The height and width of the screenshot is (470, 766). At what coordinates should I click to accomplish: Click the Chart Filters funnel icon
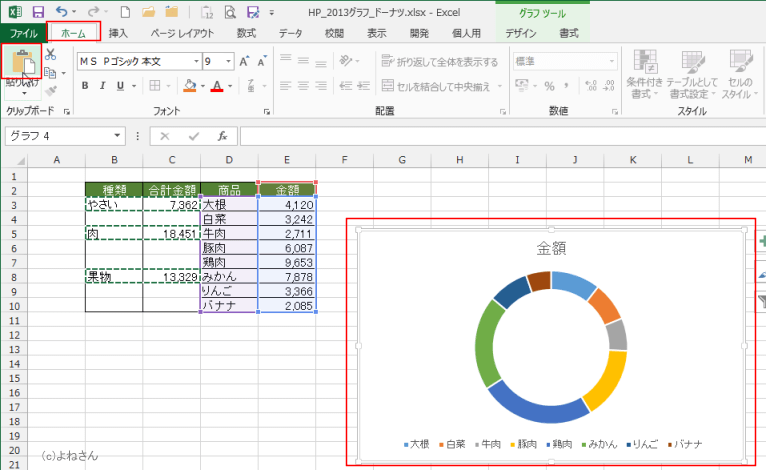coord(761,300)
